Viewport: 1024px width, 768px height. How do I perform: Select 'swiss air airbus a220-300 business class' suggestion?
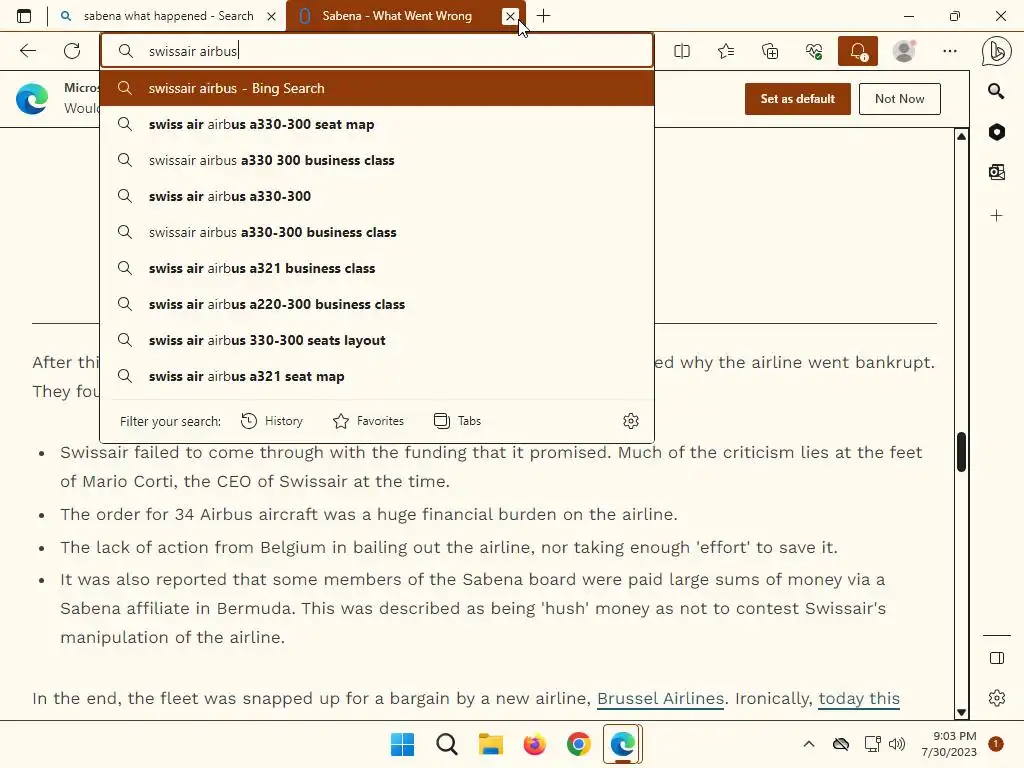[x=377, y=304]
